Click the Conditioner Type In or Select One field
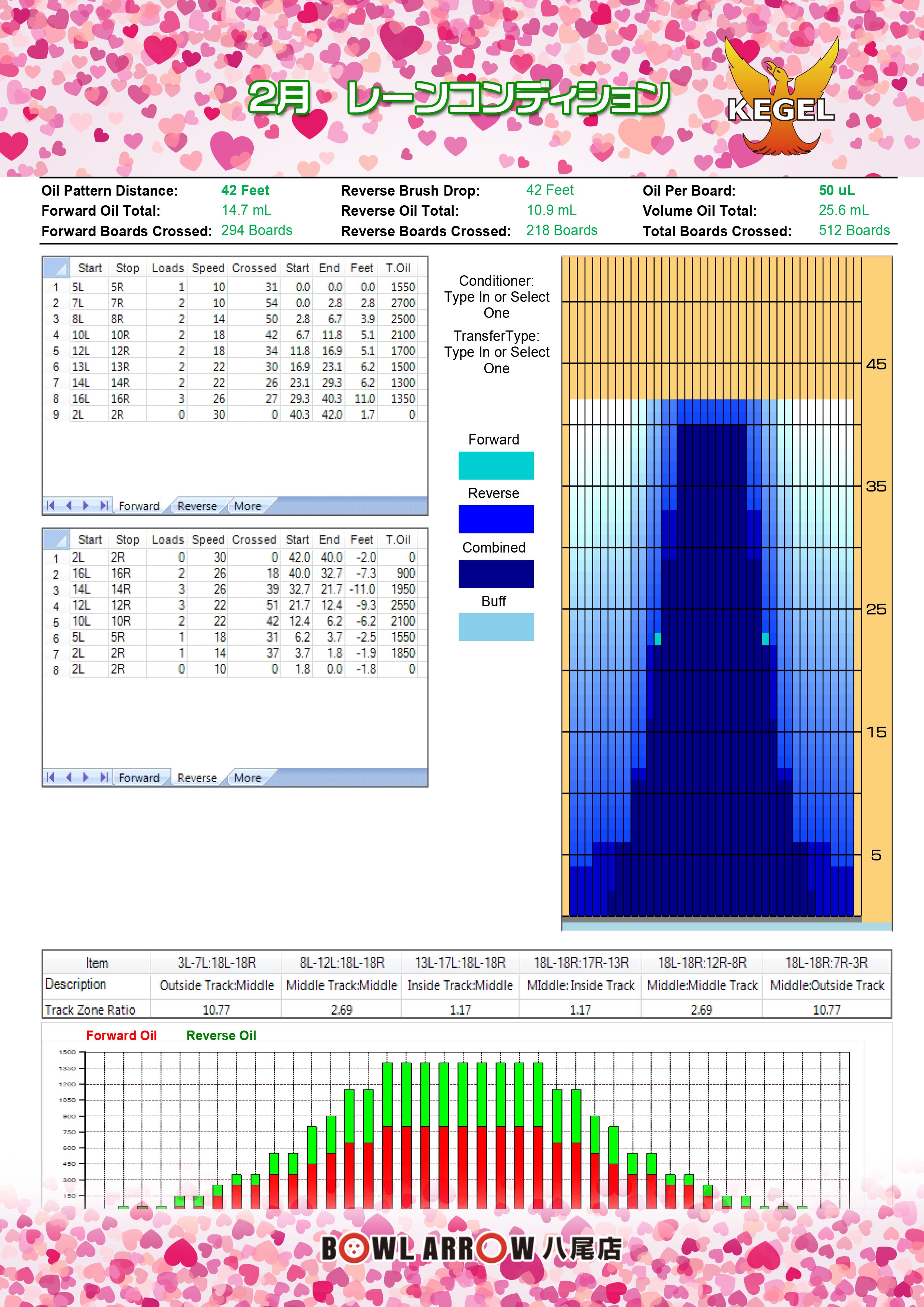This screenshot has width=924, height=1307. pyautogui.click(x=496, y=305)
